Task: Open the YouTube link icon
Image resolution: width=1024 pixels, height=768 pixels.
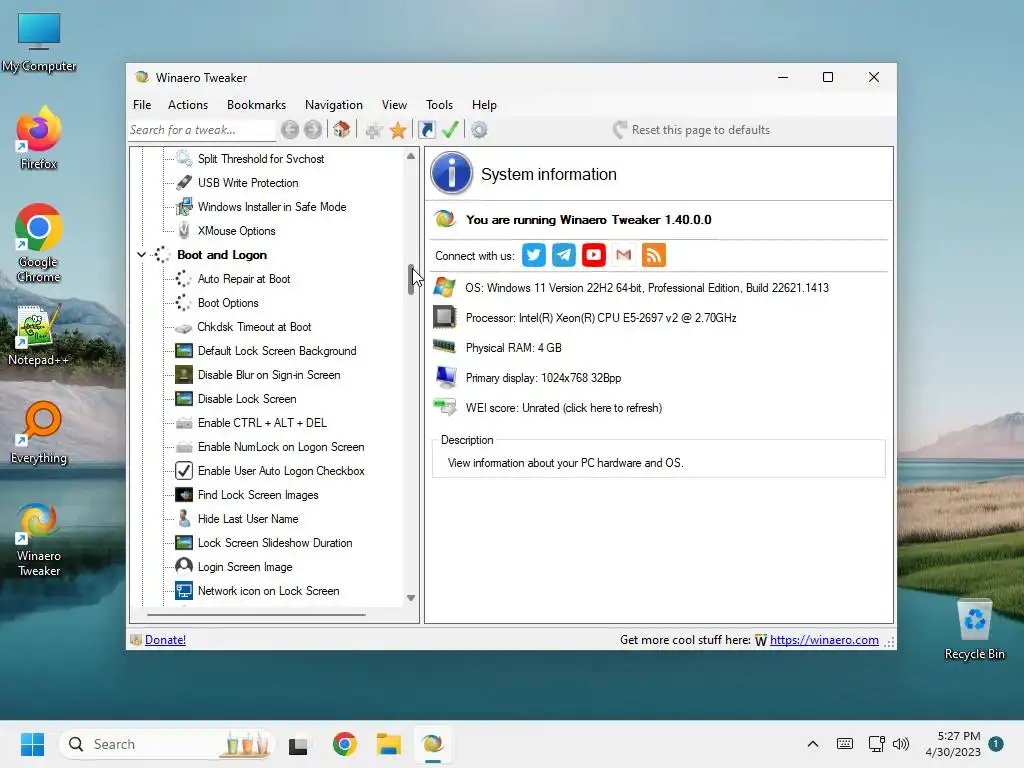Action: pos(594,255)
